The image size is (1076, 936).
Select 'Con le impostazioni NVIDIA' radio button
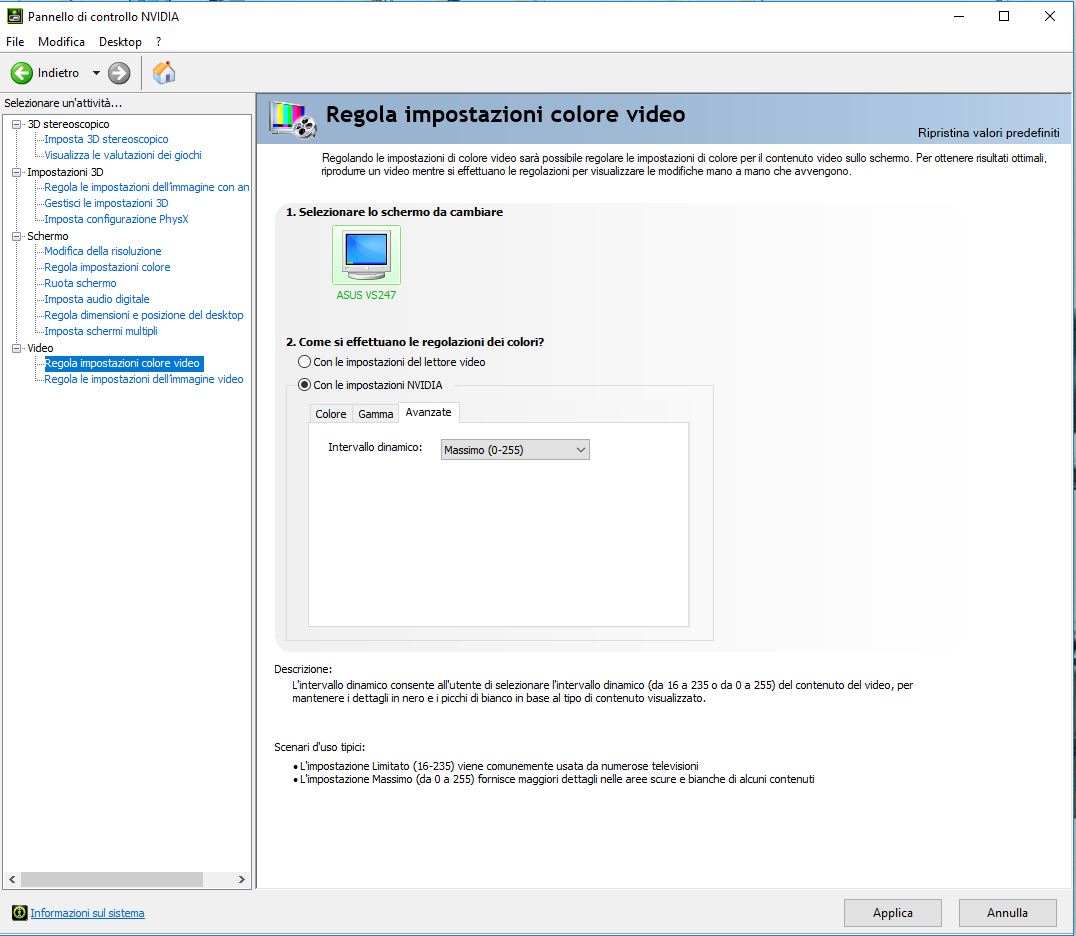click(x=304, y=385)
